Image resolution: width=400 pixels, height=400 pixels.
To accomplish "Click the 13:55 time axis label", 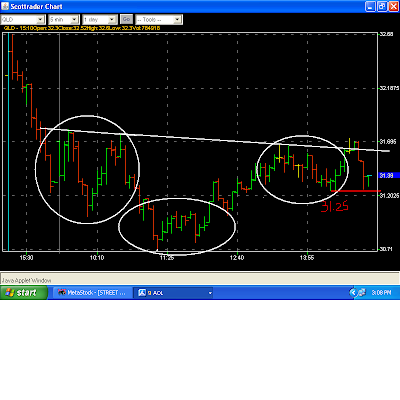I will point(307,258).
